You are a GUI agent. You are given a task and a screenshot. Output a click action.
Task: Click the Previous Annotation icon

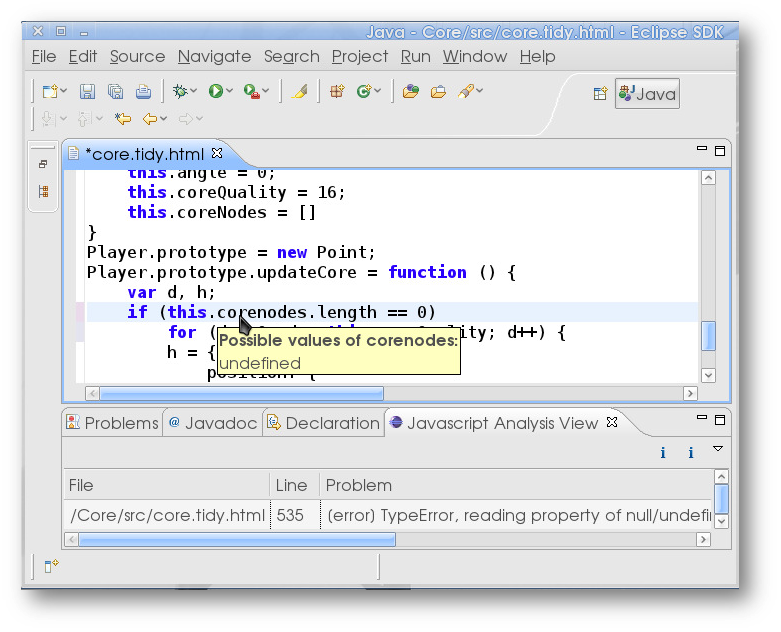(x=83, y=119)
